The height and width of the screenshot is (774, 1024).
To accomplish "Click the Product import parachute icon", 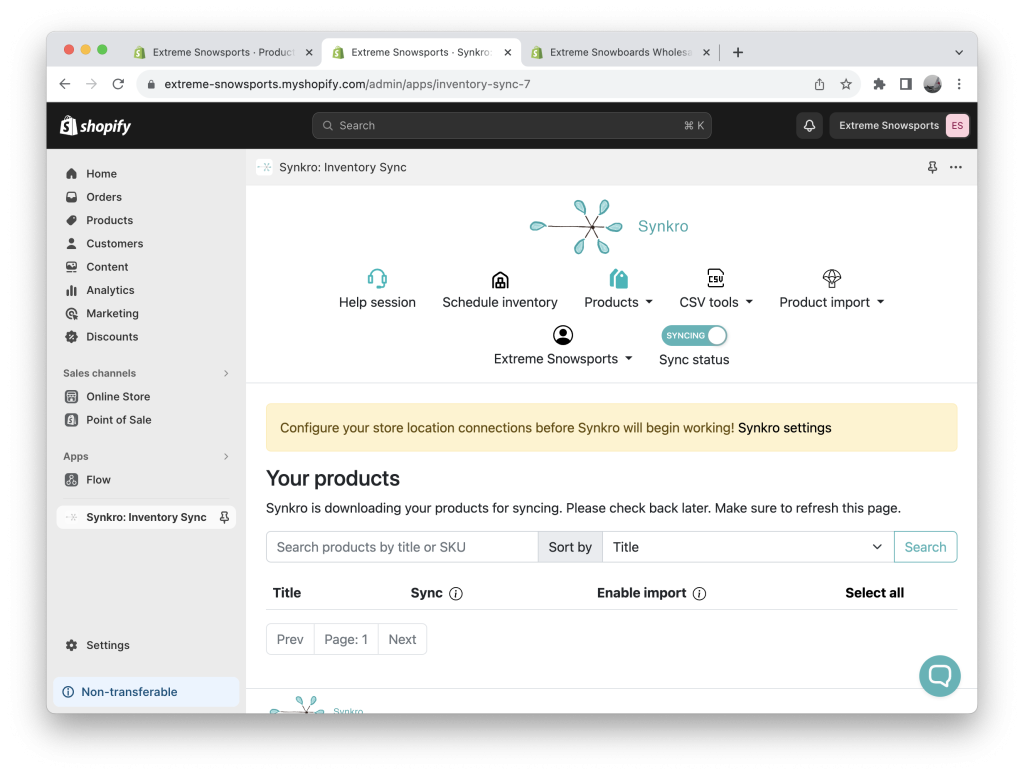I will tap(831, 278).
